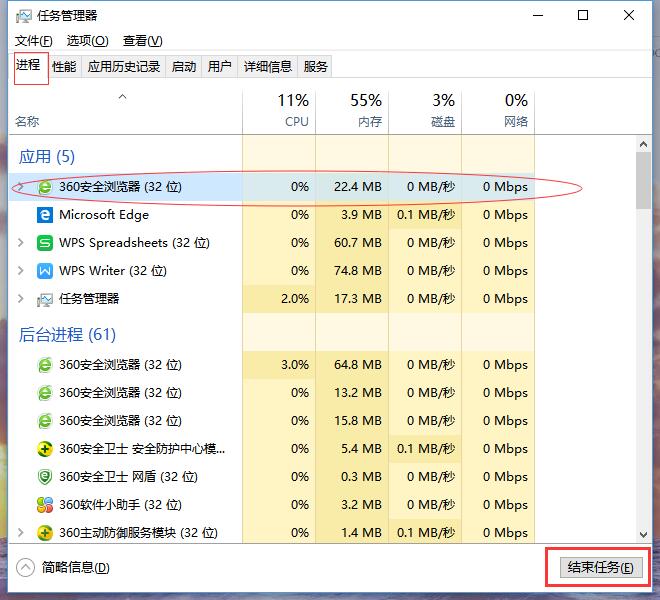Switch to the 进程 tab
The width and height of the screenshot is (660, 600).
coord(28,65)
